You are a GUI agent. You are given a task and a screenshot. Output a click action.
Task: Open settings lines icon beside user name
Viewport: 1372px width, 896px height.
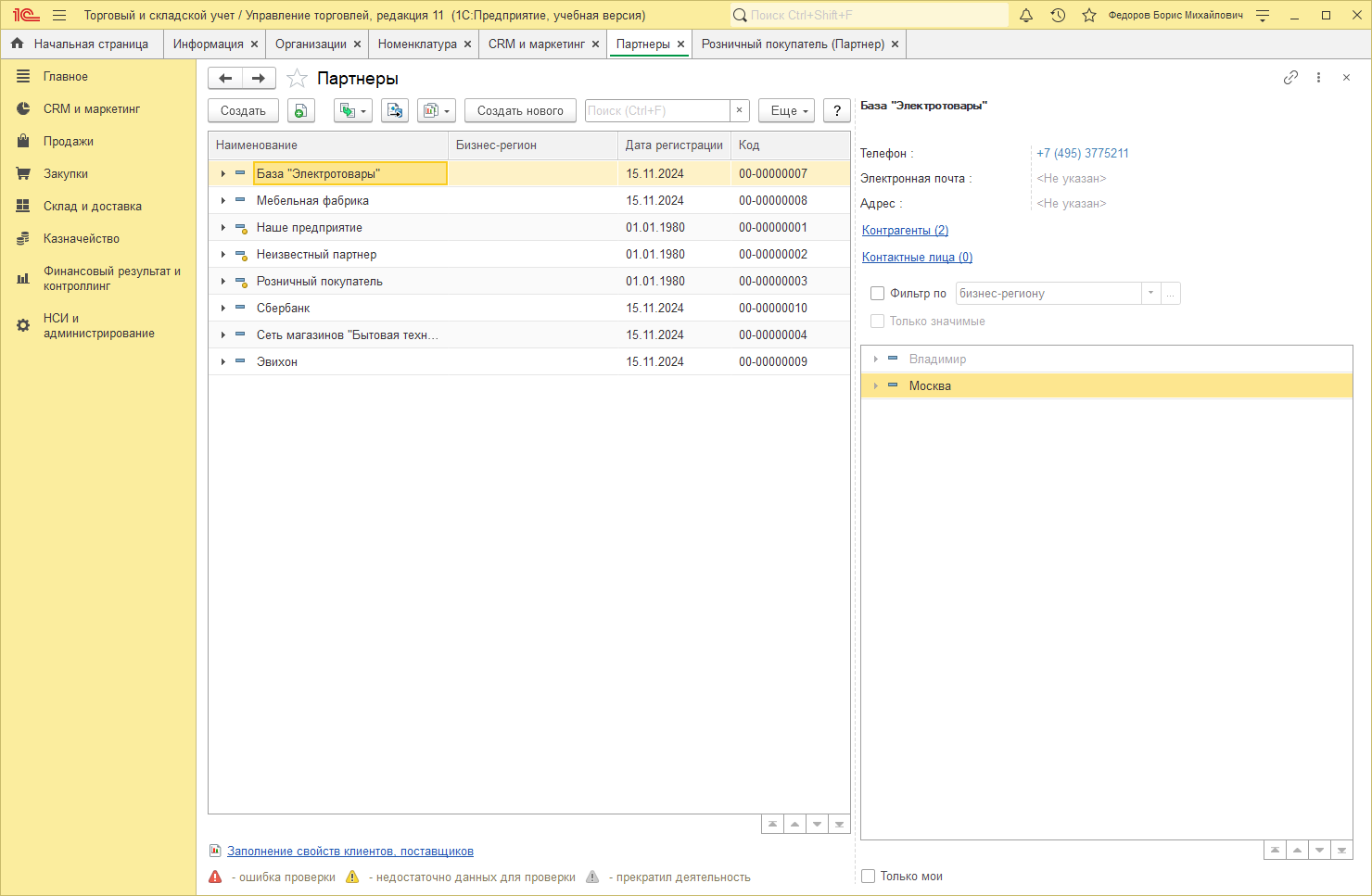(x=1263, y=15)
